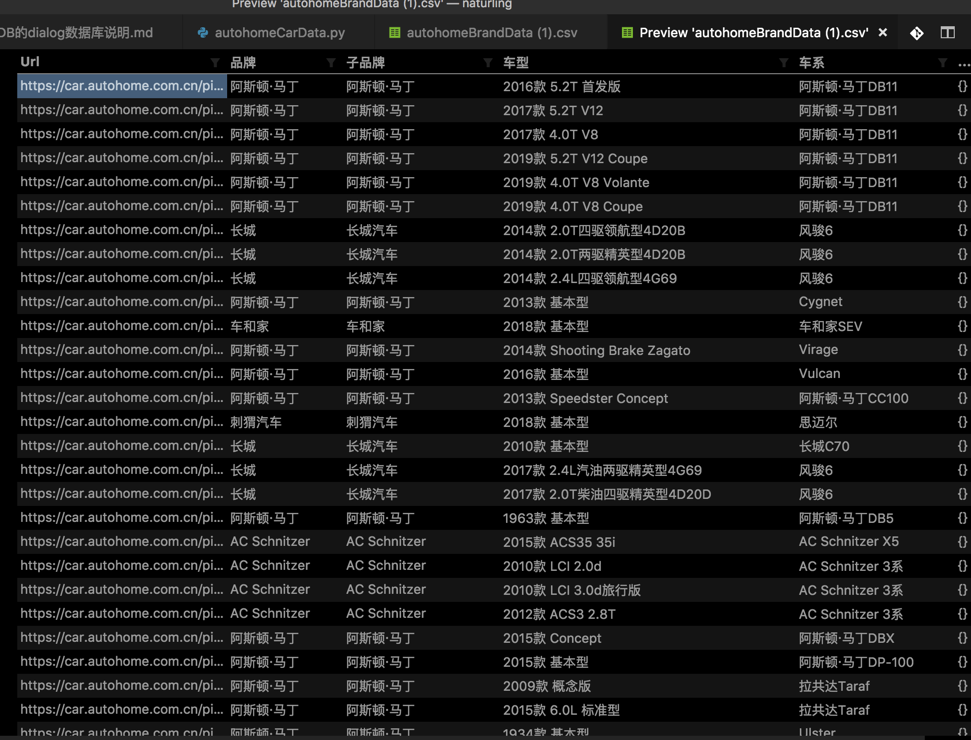Select the cell 2009款 概念版

point(547,686)
